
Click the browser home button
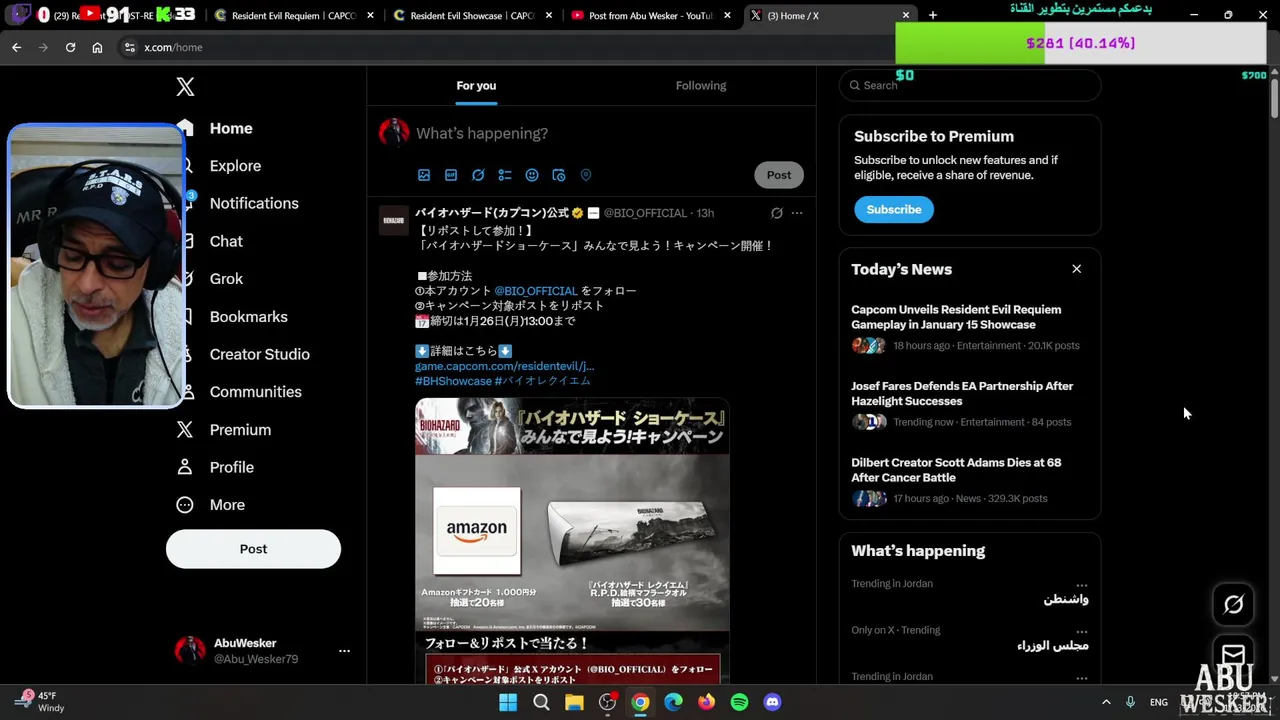(97, 47)
